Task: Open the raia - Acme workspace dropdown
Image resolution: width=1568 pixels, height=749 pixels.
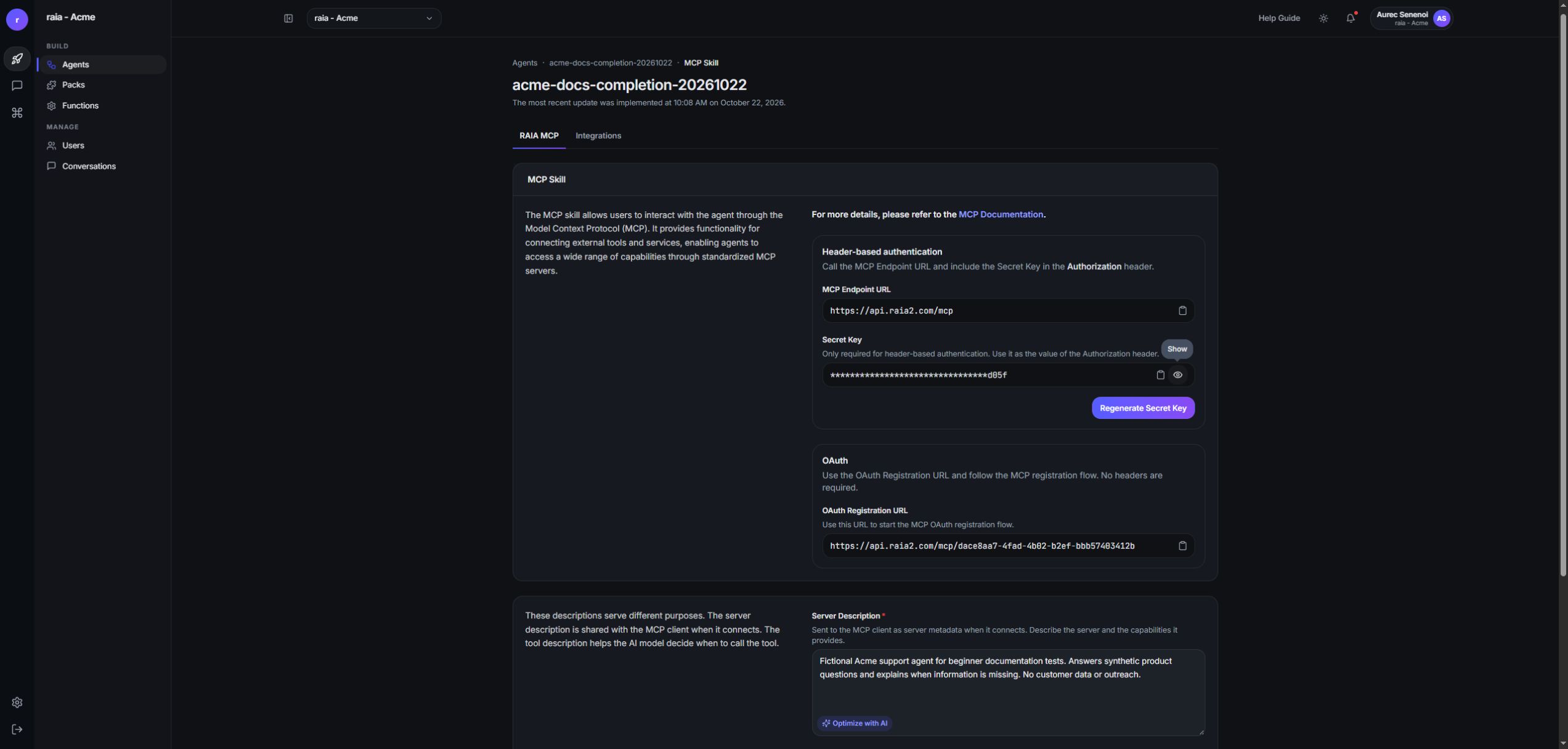Action: (373, 18)
